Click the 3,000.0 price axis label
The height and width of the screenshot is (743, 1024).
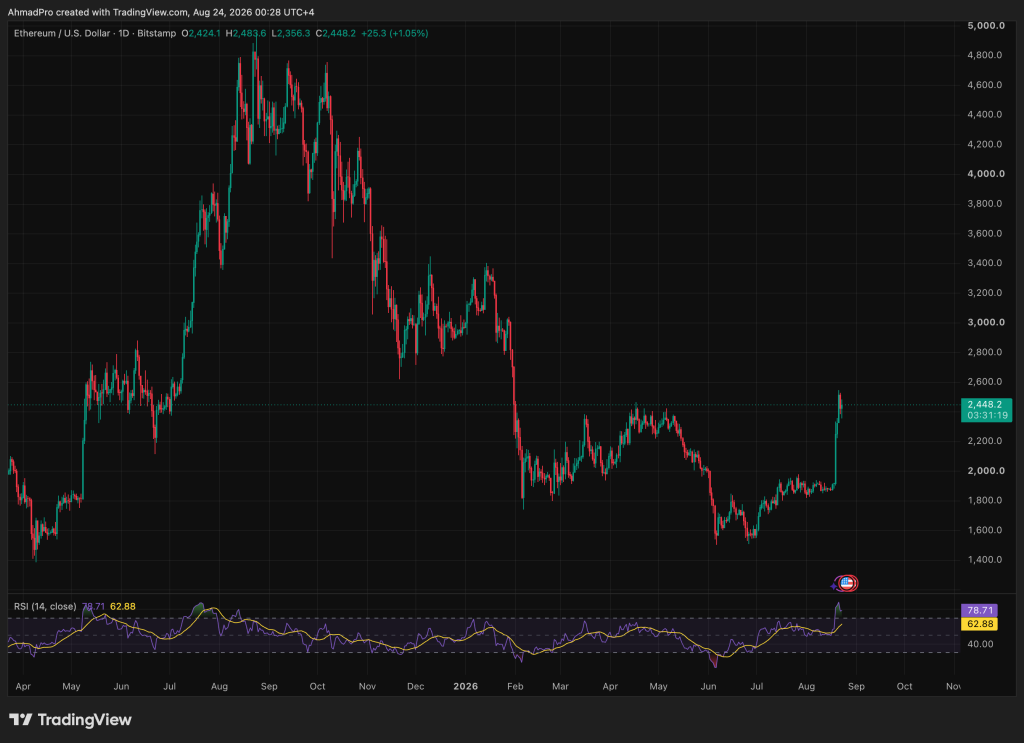pos(985,322)
